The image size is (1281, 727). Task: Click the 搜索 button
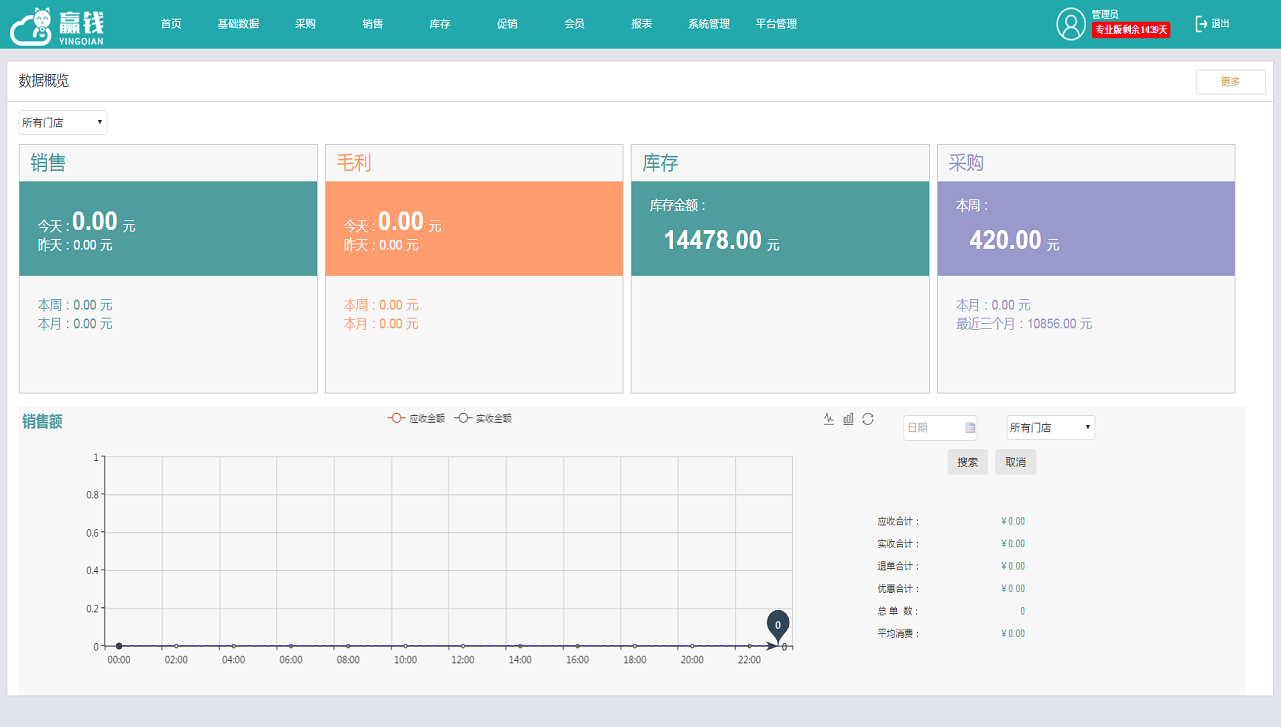[968, 462]
